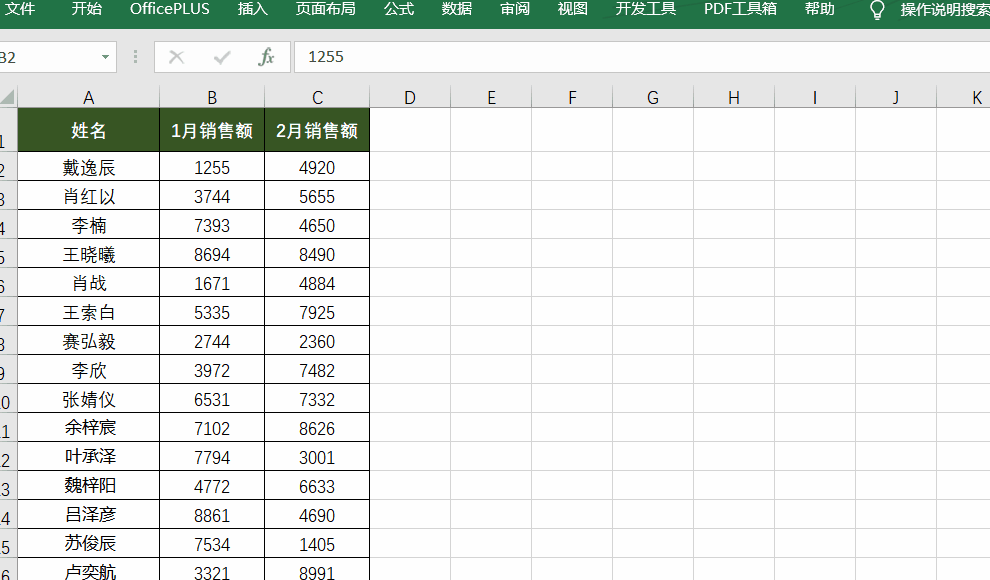This screenshot has width=990, height=580.
Task: Select the cell with value 1671
Action: 212,283
